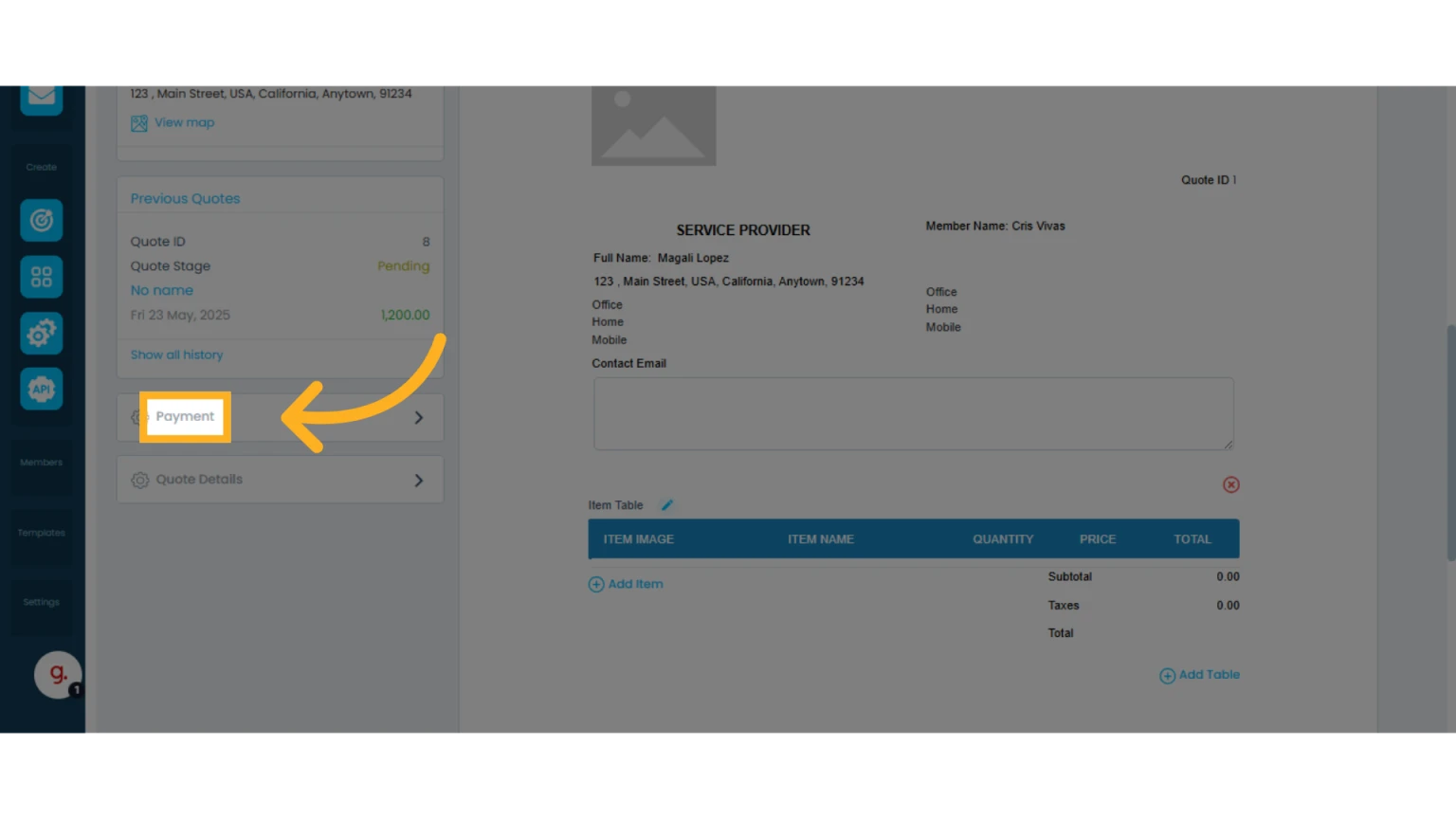The height and width of the screenshot is (819, 1456).
Task: Open the Create section in sidebar
Action: tap(42, 167)
